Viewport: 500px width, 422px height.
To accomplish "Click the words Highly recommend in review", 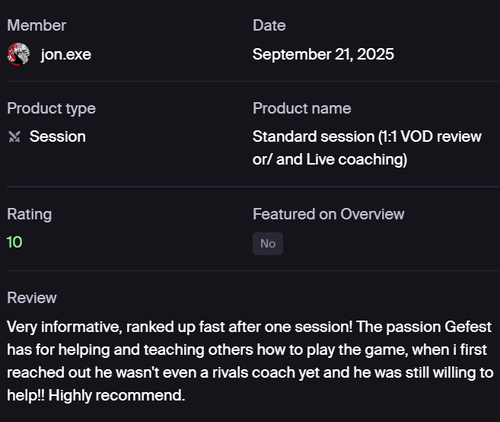I will (x=116, y=396).
